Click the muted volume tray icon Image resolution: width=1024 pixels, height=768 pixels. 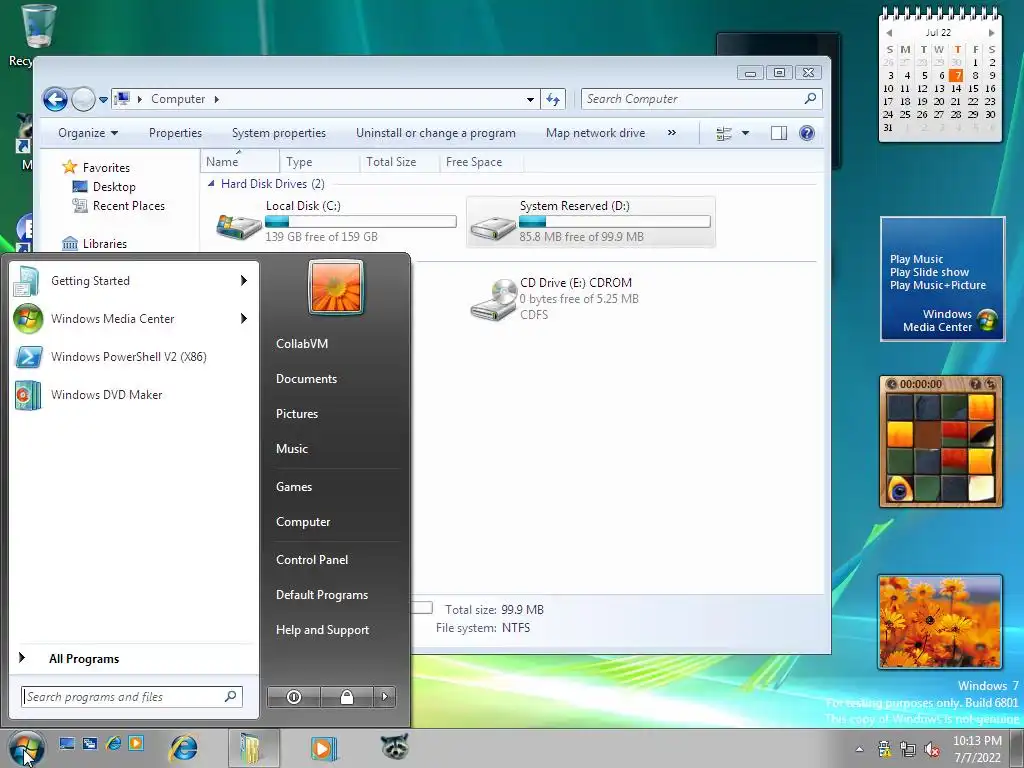pyautogui.click(x=932, y=749)
